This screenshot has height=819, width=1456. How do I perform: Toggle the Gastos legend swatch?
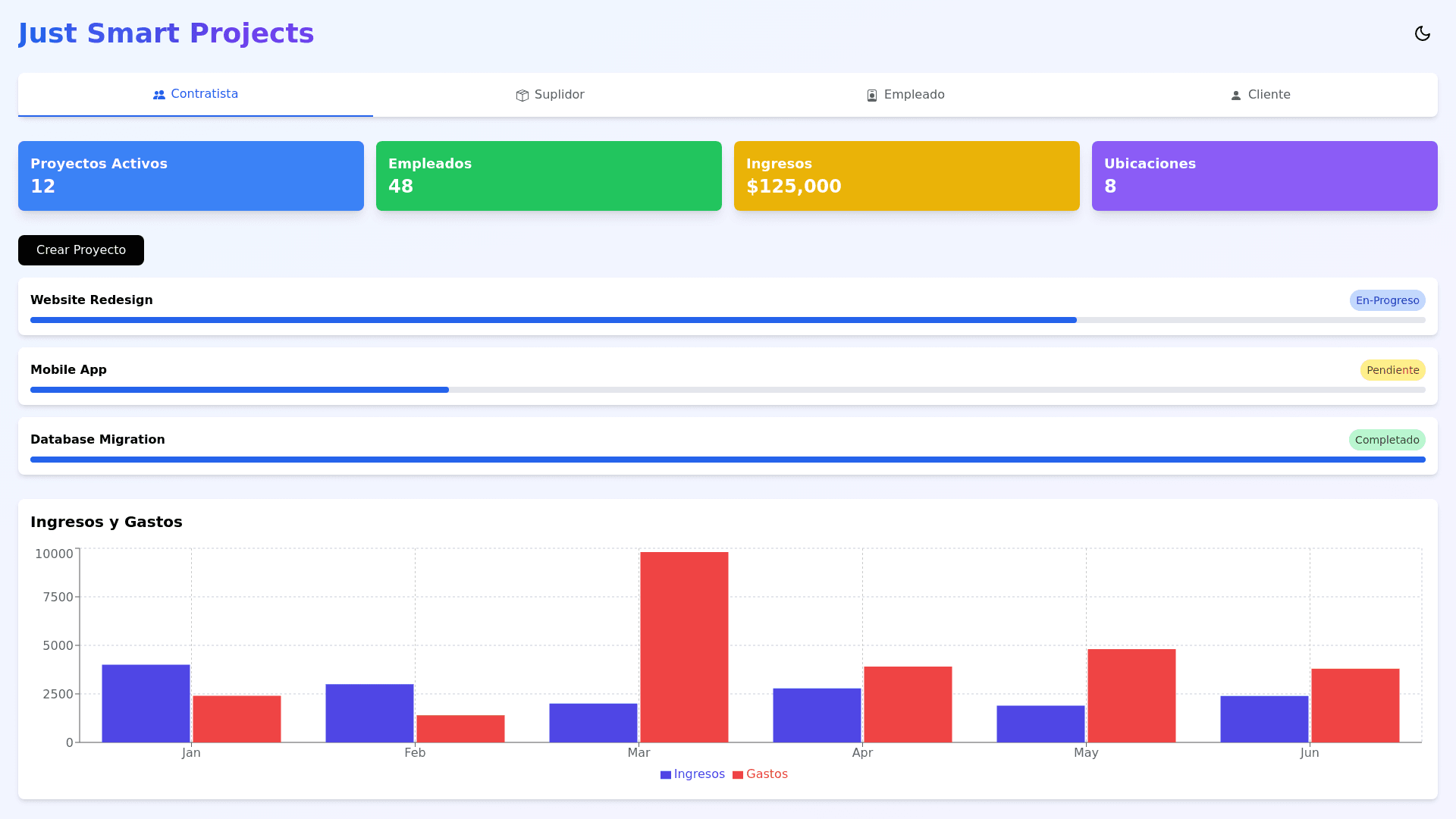[x=738, y=775]
